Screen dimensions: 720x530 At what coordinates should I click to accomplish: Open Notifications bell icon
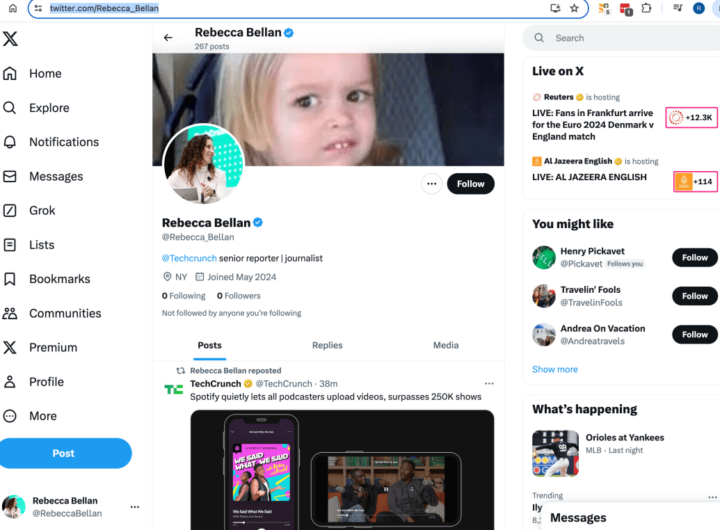coord(10,142)
